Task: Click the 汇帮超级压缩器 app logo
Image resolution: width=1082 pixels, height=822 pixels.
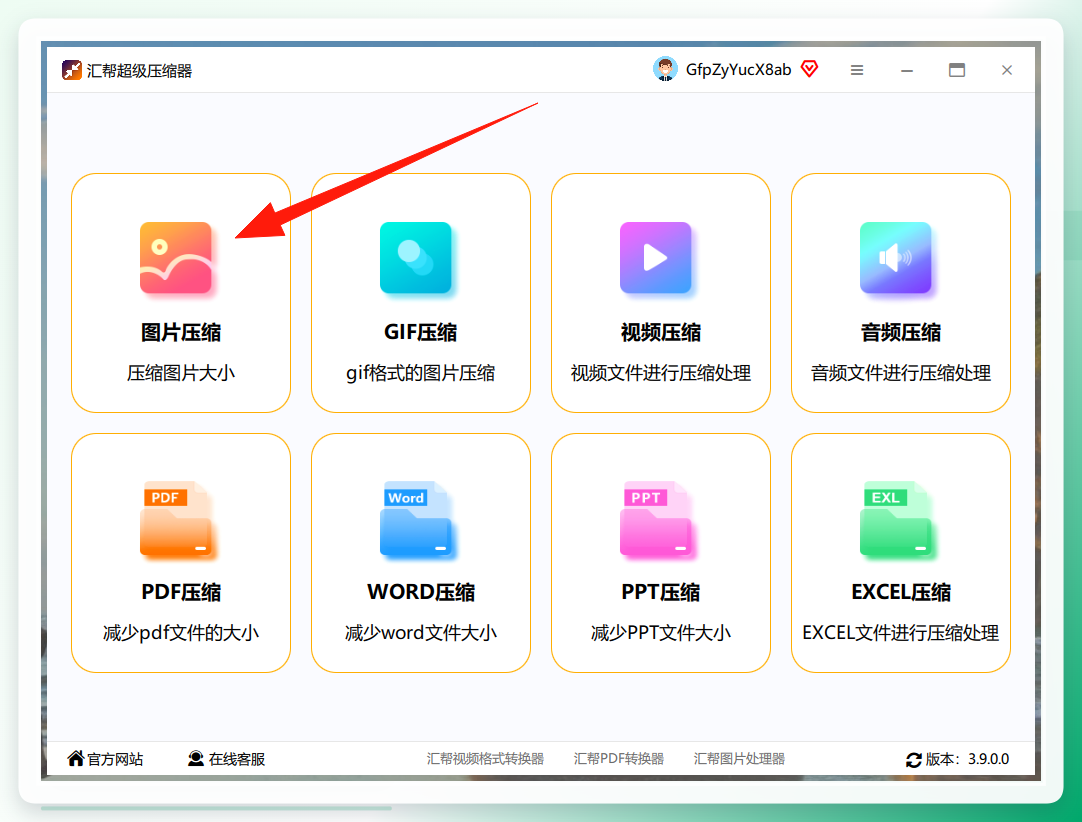Action: pos(71,70)
